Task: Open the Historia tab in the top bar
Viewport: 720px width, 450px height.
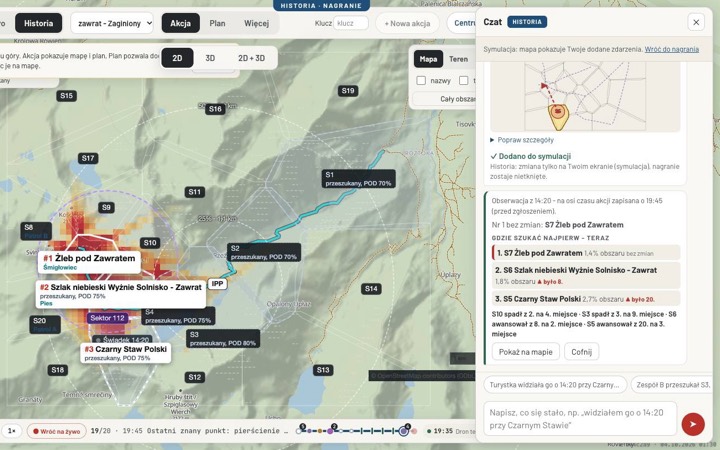Action: (x=39, y=23)
